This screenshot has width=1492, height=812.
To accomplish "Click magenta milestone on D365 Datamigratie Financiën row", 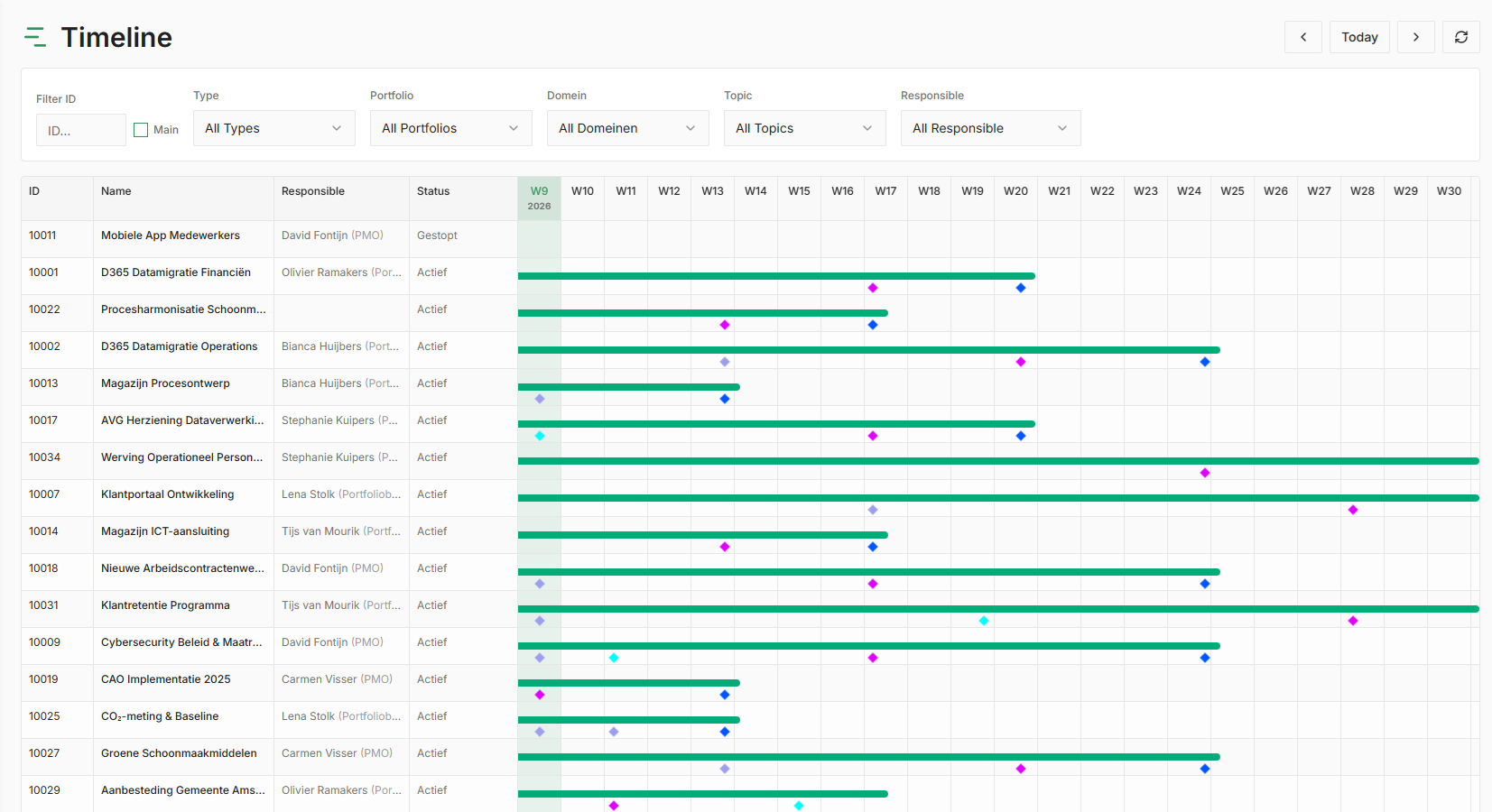I will click(x=873, y=288).
